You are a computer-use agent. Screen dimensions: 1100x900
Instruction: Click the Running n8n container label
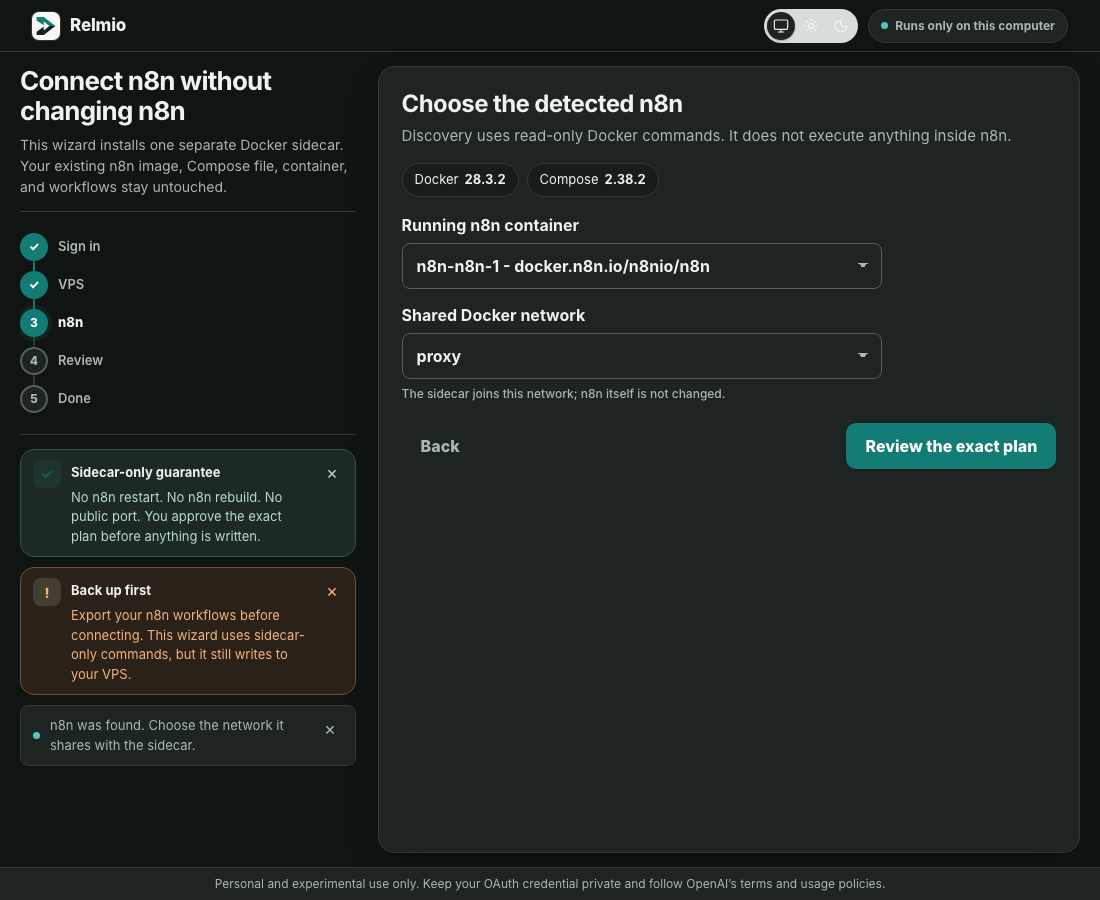coord(490,225)
